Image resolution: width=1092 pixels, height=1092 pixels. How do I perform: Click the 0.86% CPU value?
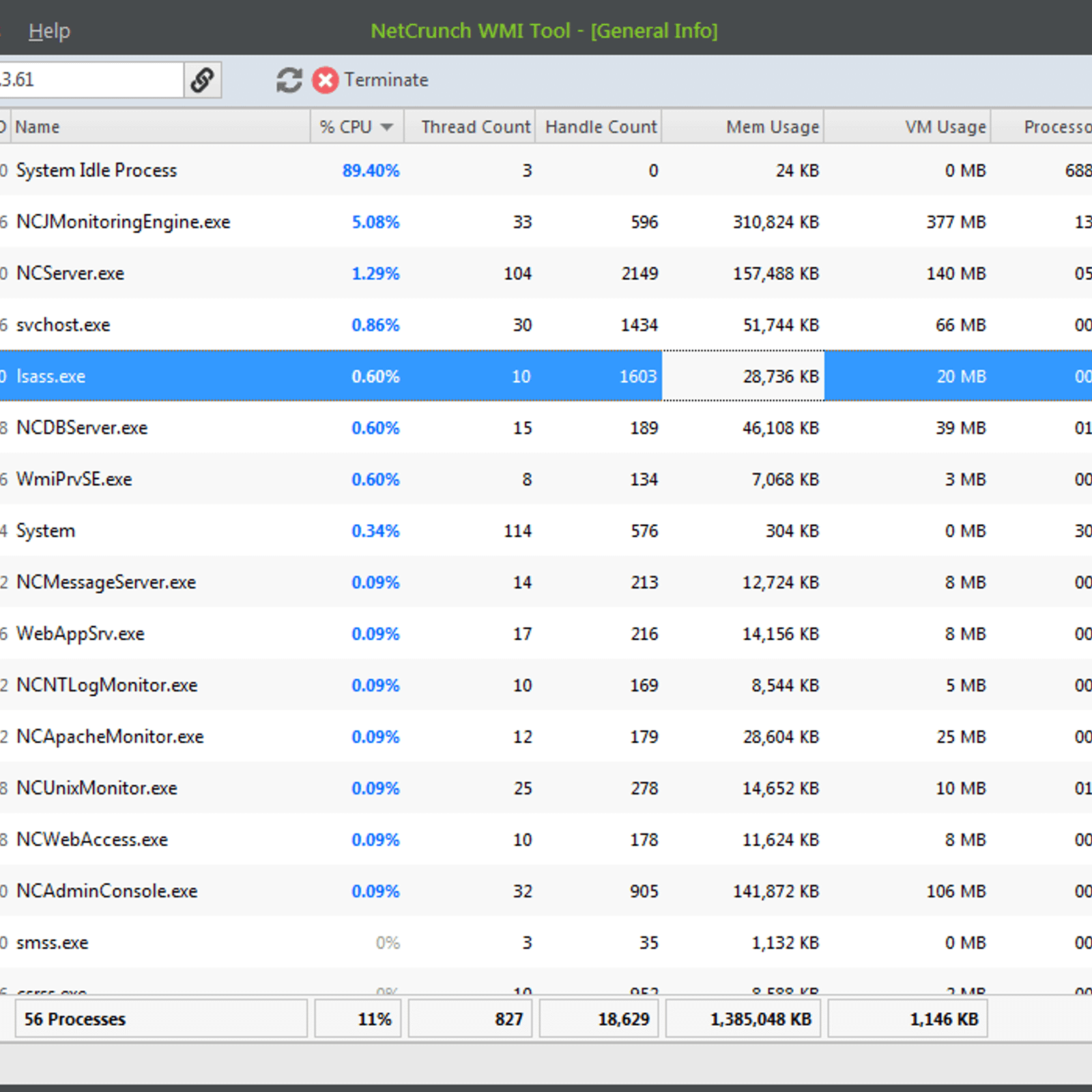click(x=375, y=325)
